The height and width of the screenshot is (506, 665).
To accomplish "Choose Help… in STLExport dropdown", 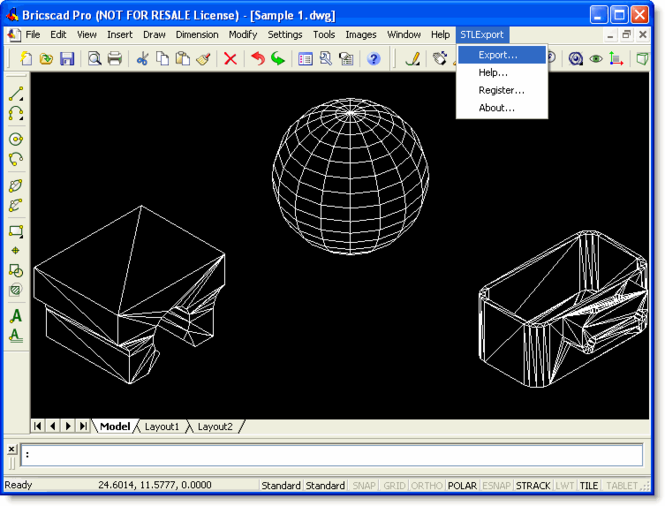I will point(502,73).
